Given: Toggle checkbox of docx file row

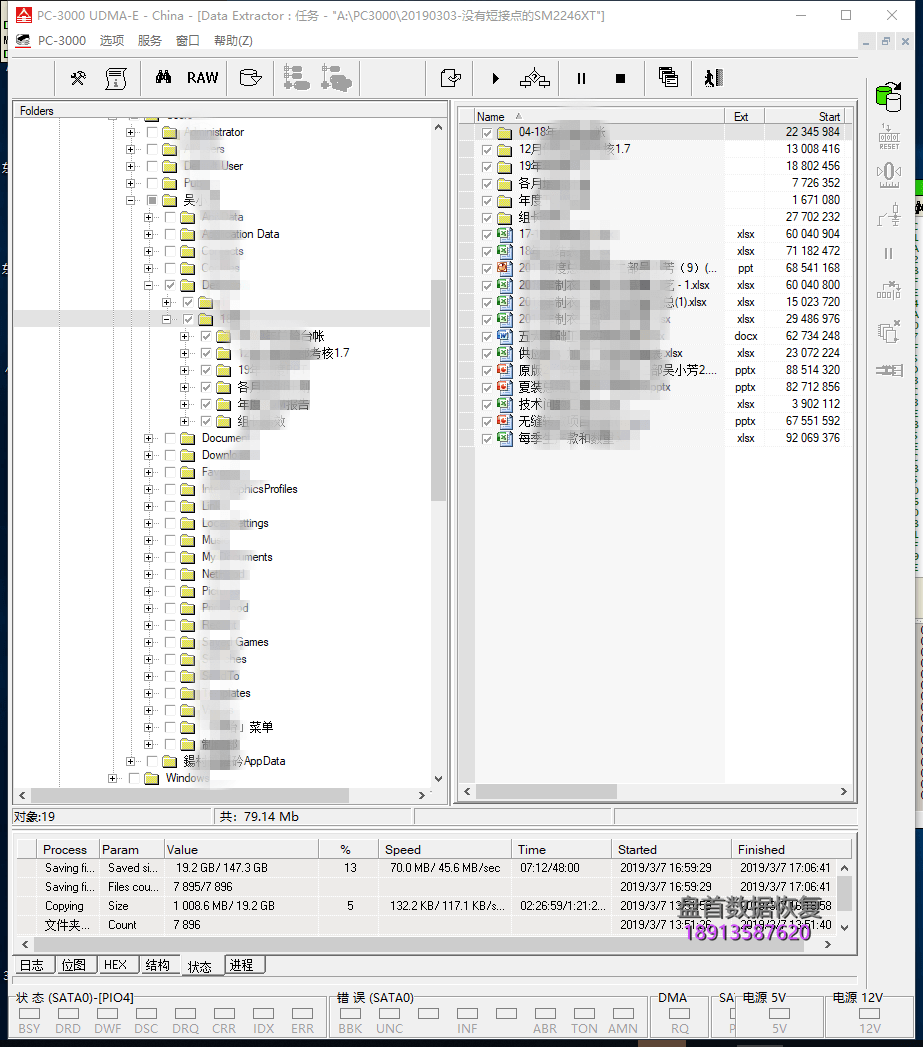Looking at the screenshot, I should pyautogui.click(x=487, y=337).
